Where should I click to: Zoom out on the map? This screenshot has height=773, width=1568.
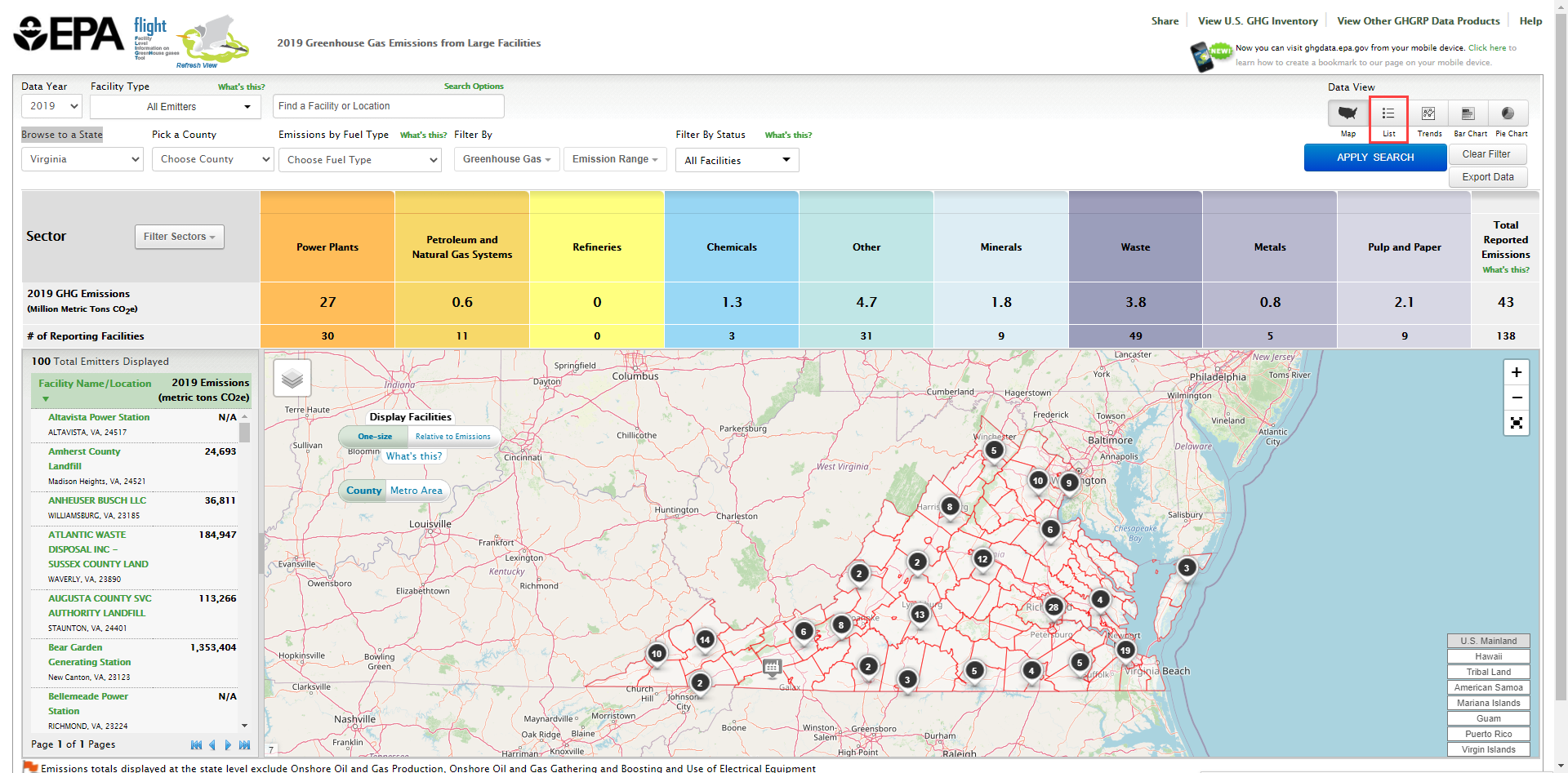click(1517, 398)
